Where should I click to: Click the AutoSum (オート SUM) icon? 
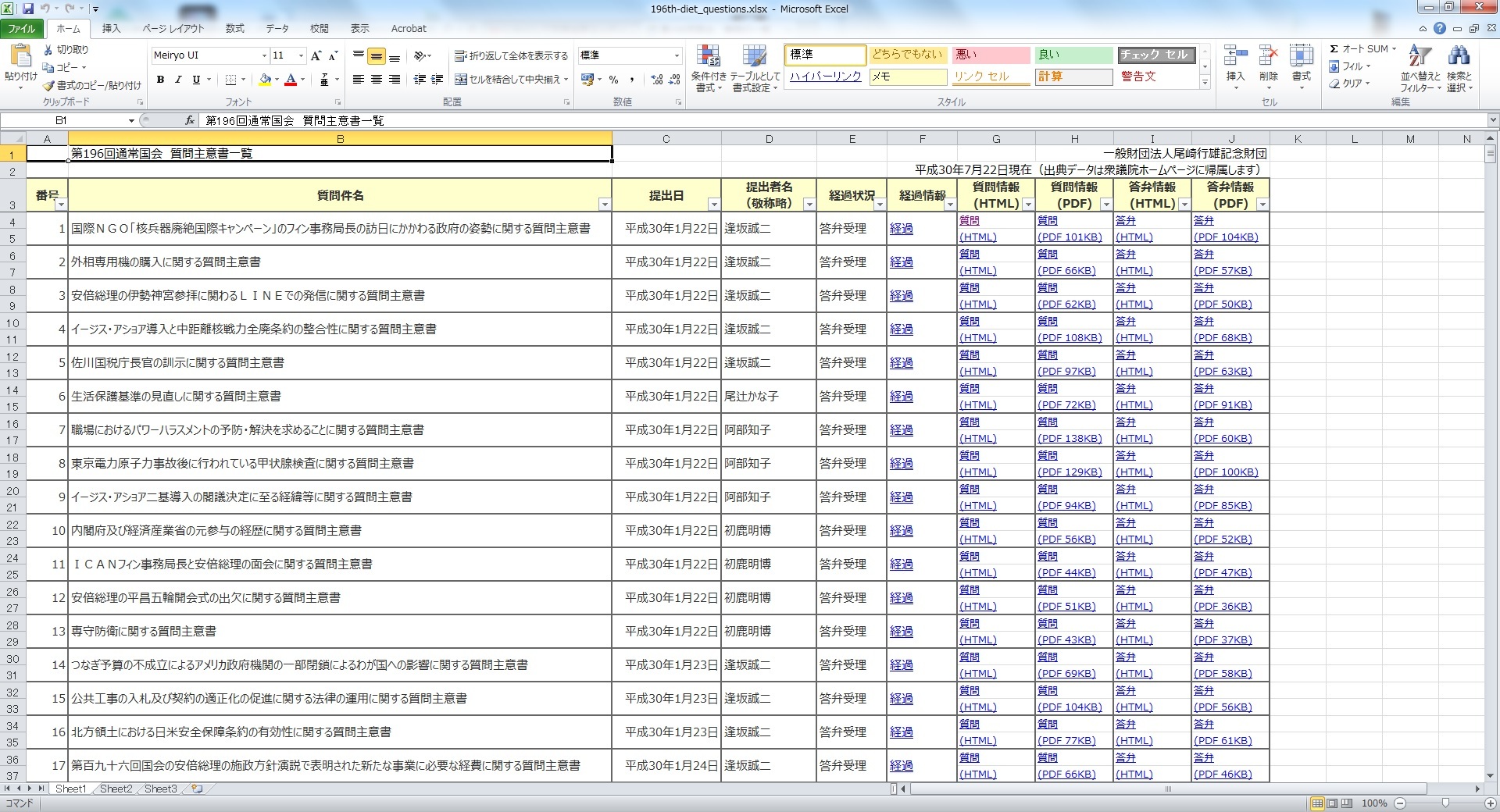(1334, 49)
